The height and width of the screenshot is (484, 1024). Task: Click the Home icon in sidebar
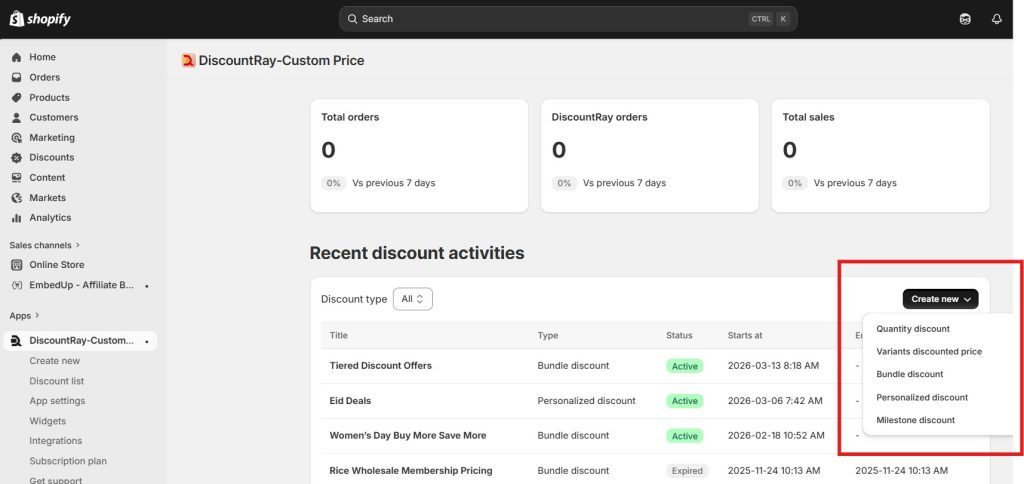tap(17, 57)
